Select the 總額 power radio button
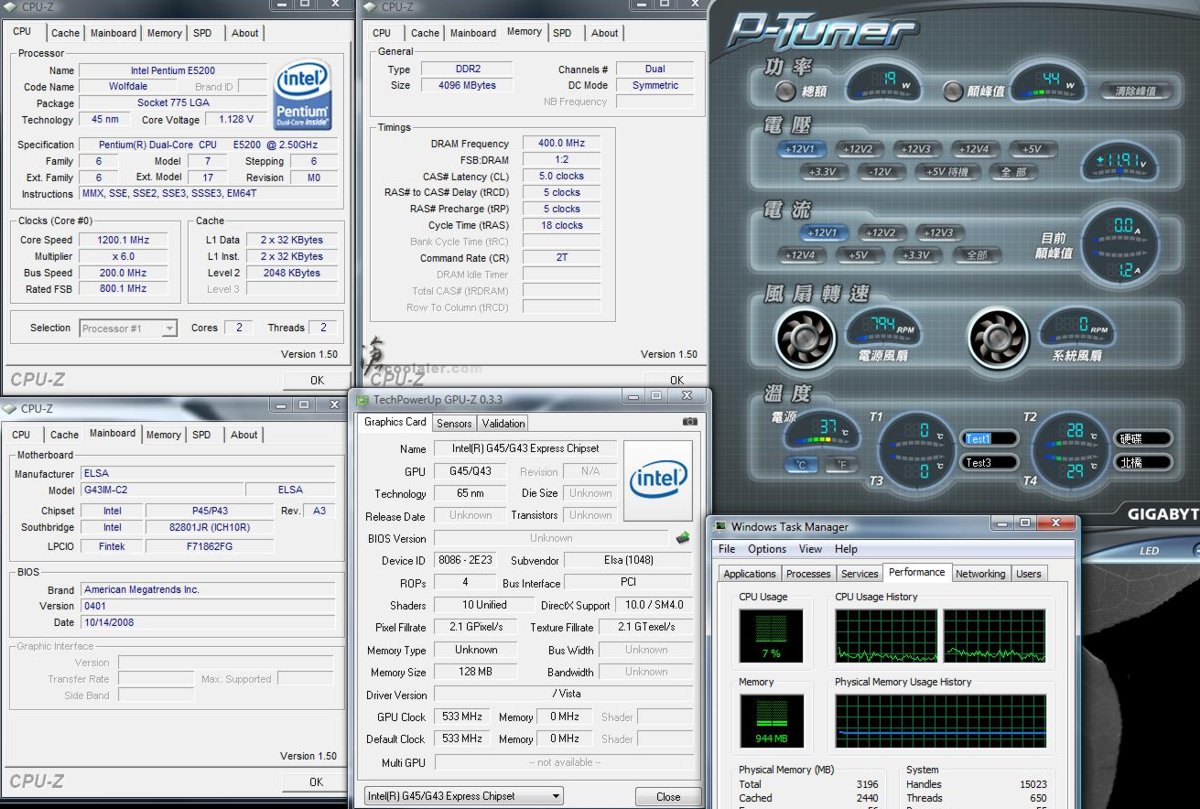 [785, 92]
